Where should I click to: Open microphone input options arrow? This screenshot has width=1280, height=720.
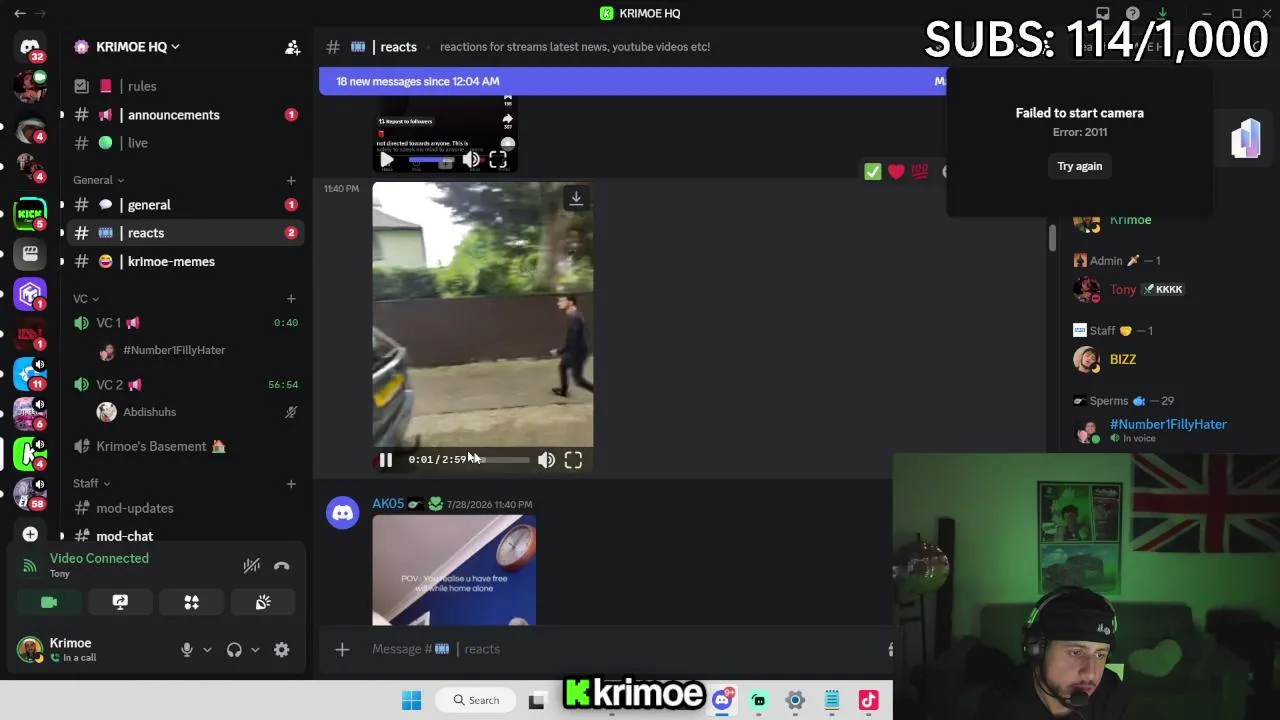pyautogui.click(x=207, y=650)
